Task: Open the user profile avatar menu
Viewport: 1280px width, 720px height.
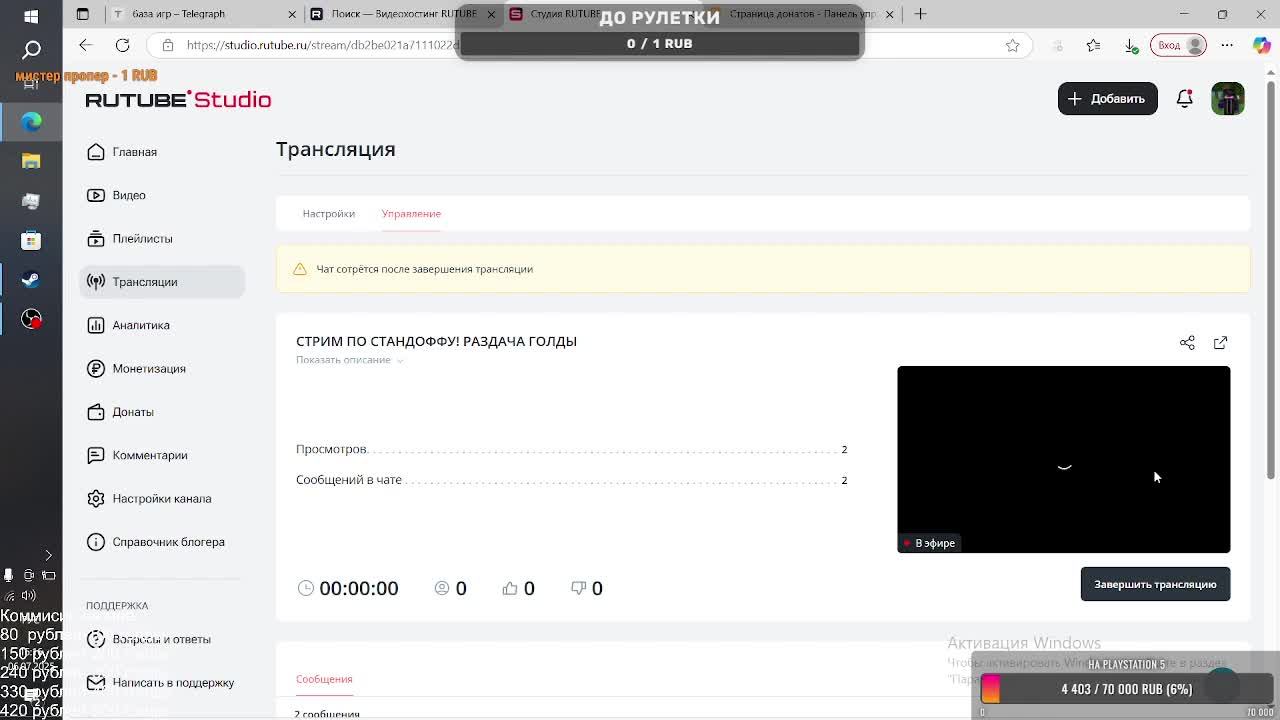Action: click(x=1228, y=99)
